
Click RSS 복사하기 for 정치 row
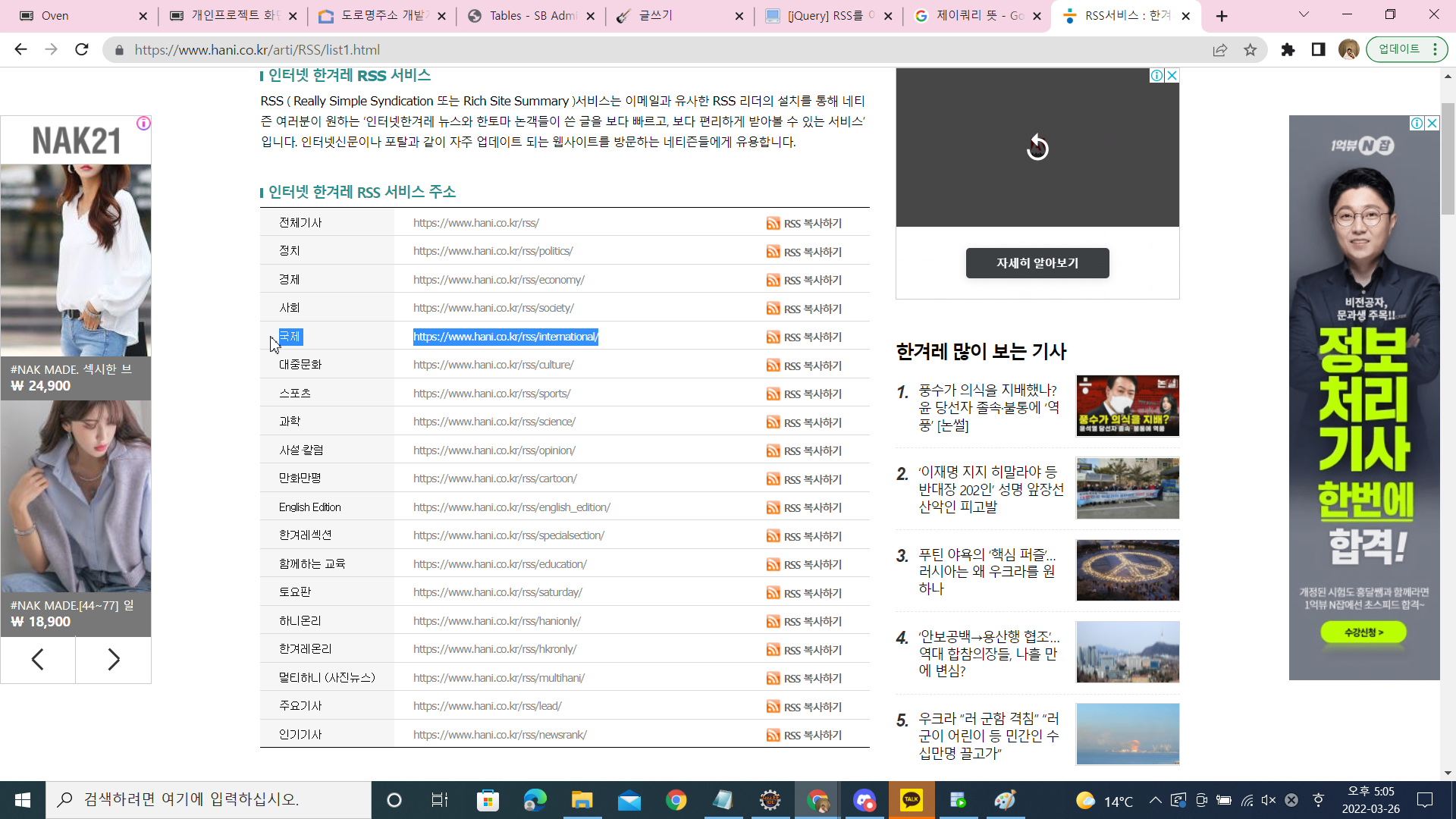pyautogui.click(x=804, y=252)
